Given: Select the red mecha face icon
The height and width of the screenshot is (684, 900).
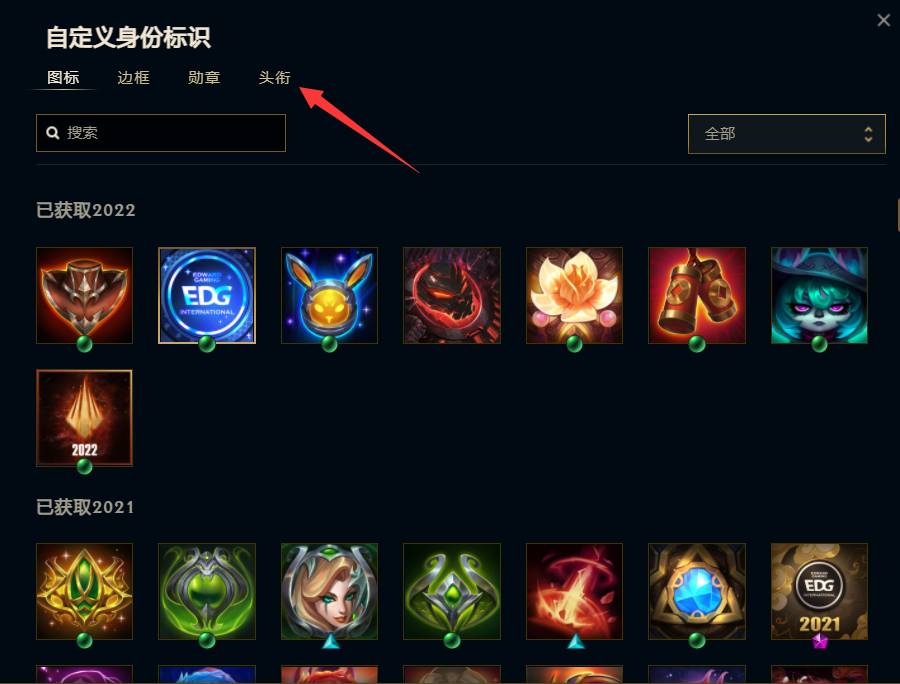Looking at the screenshot, I should click(x=452, y=296).
